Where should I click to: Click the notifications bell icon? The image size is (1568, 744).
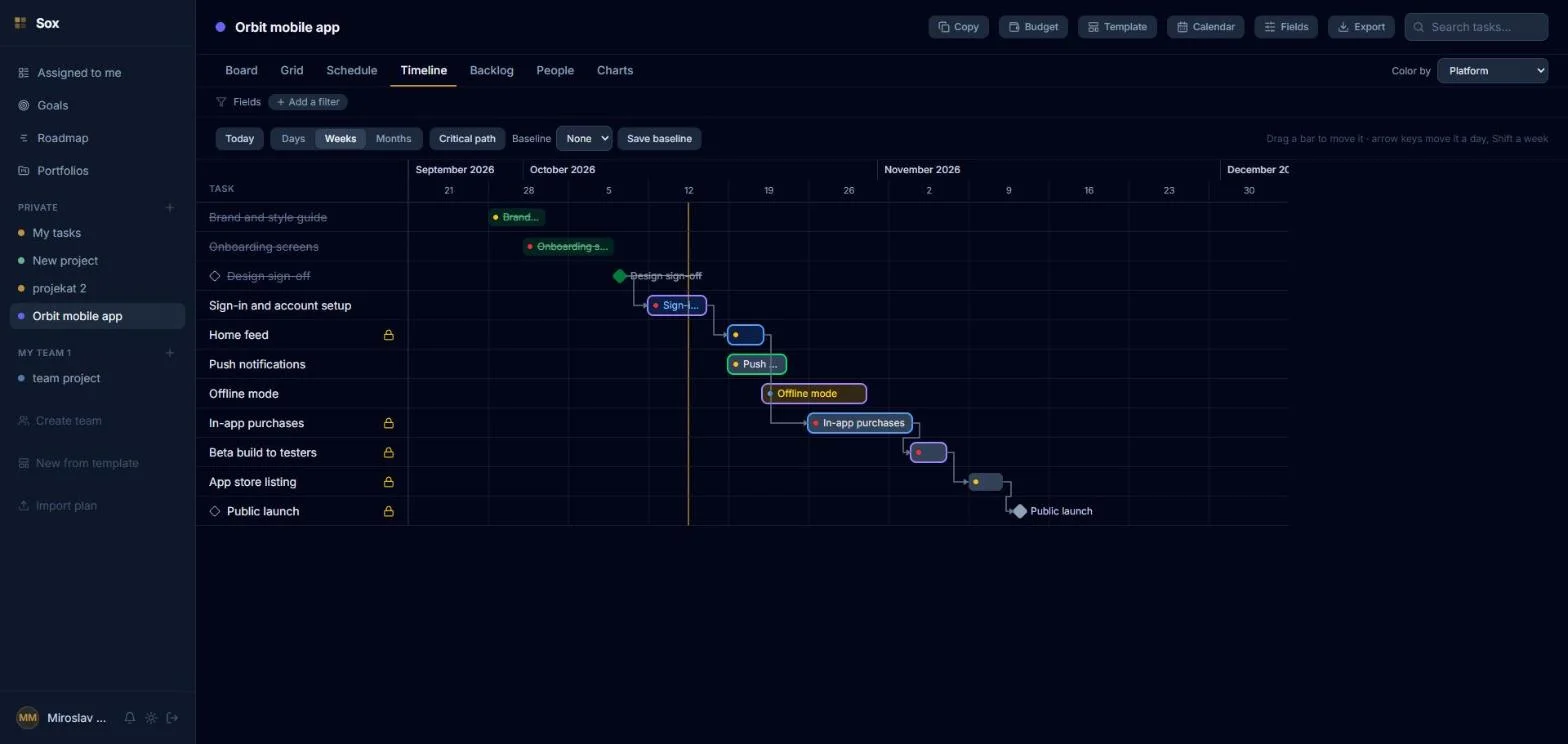(129, 718)
